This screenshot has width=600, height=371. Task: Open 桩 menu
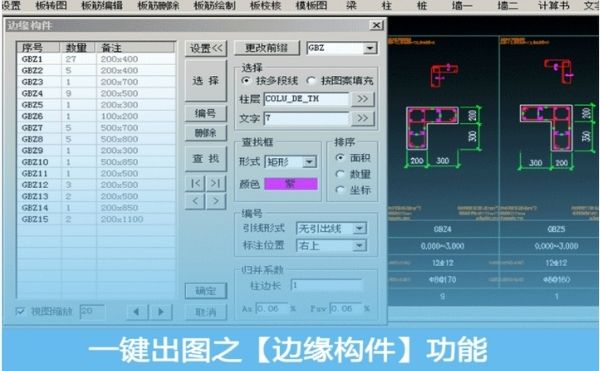coord(422,5)
